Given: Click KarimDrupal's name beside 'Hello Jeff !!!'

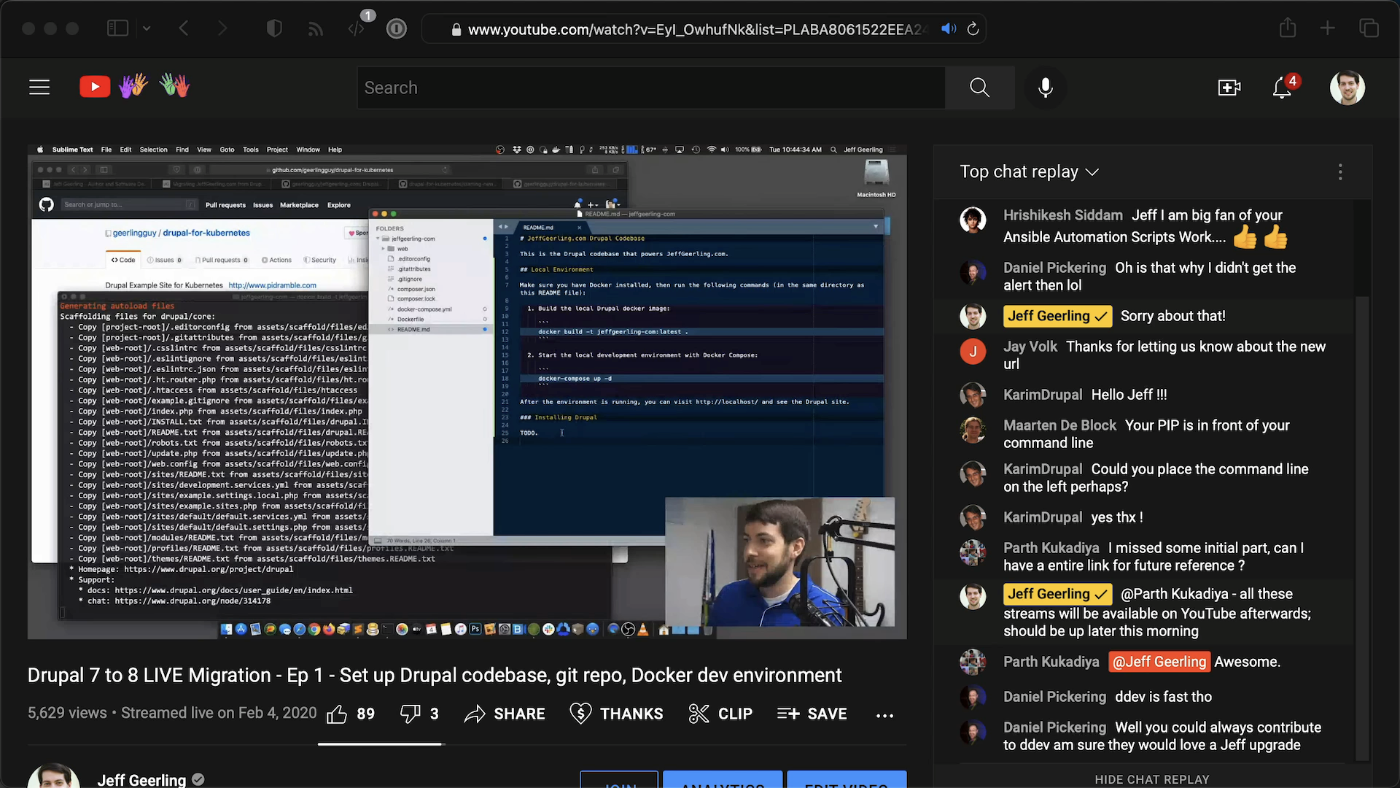Looking at the screenshot, I should click(1043, 395).
